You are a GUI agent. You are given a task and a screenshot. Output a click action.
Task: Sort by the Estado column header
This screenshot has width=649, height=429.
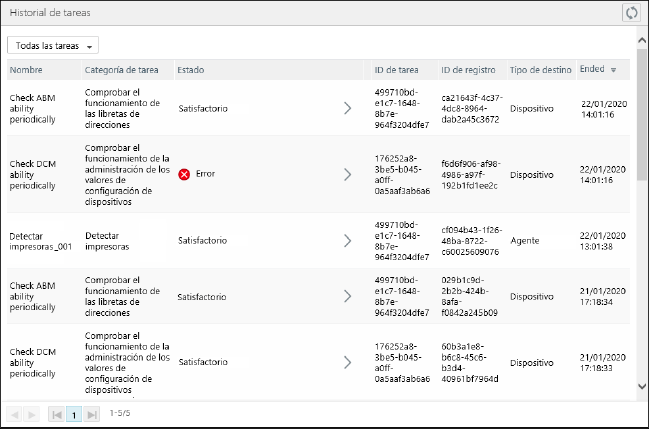tap(191, 70)
